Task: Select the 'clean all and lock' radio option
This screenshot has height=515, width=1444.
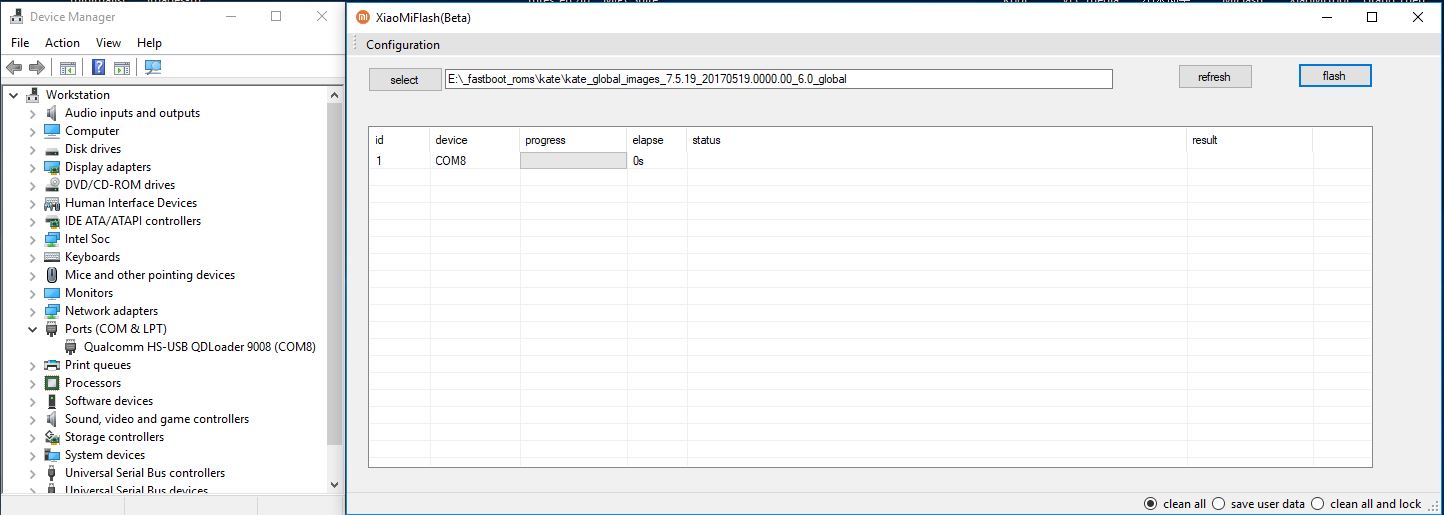Action: [1317, 504]
